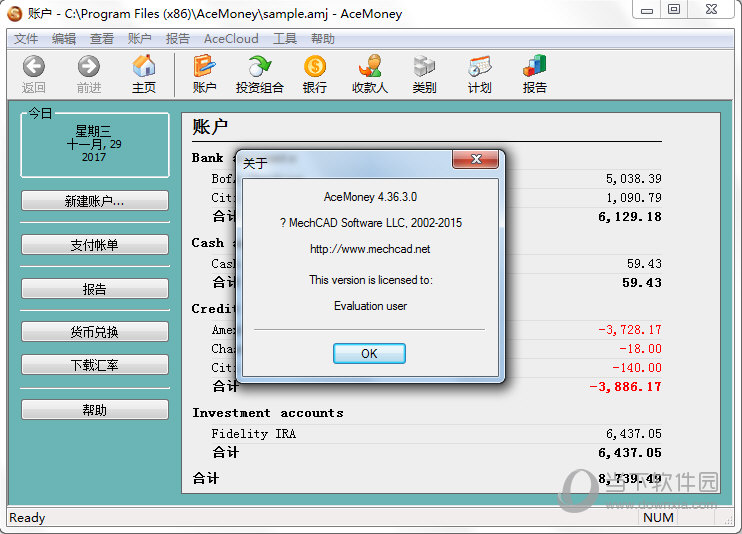Click the AceMoney app icon in title bar
The height and width of the screenshot is (534, 742).
pos(15,13)
